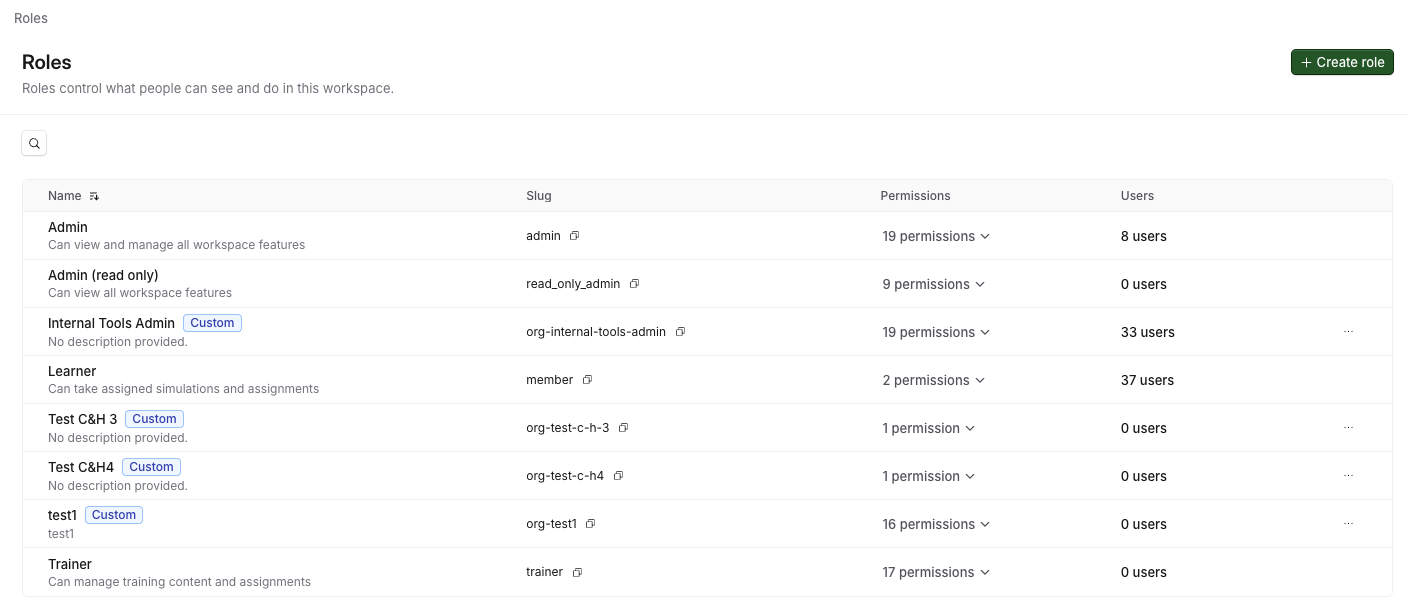Click the Create role button
The height and width of the screenshot is (613, 1408).
(1342, 62)
